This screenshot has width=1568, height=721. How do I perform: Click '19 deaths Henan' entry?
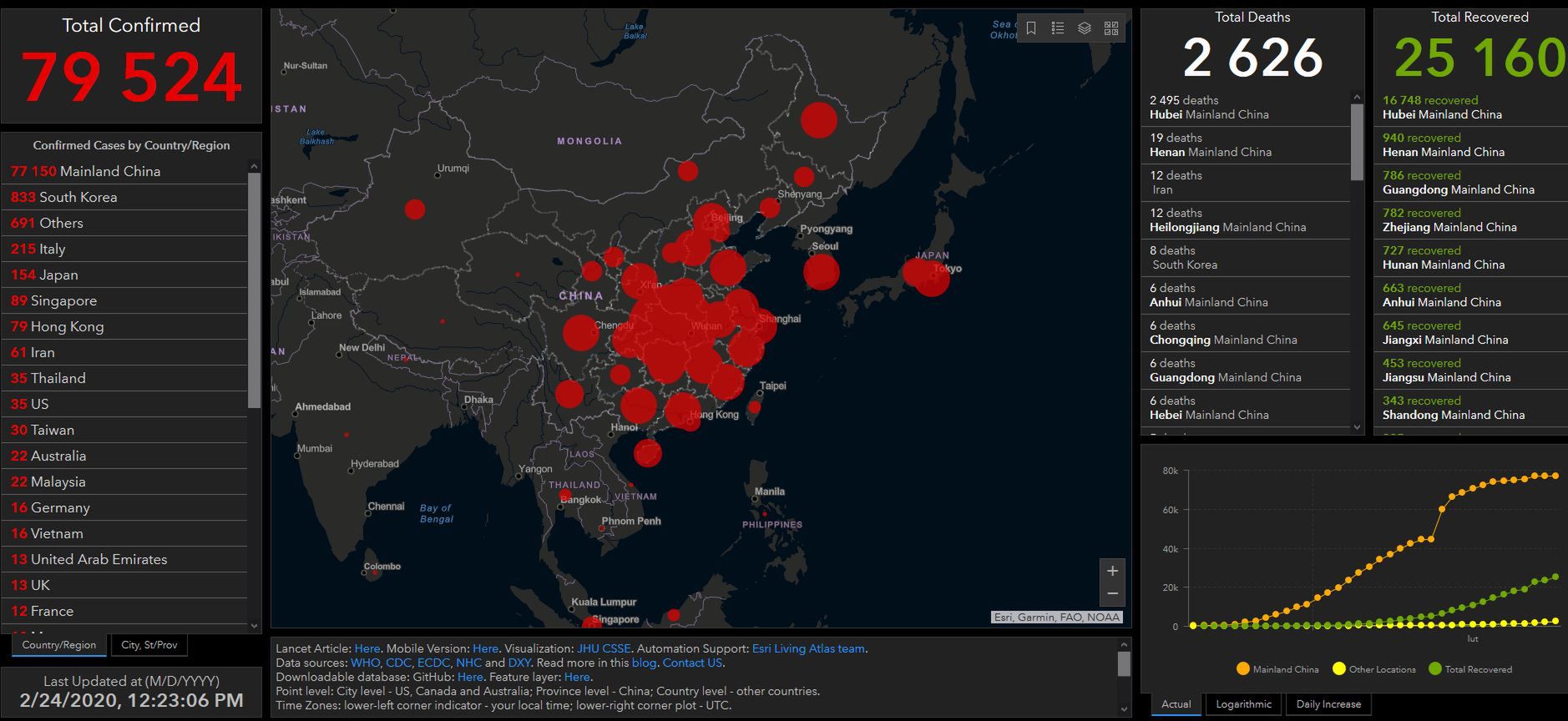(x=1245, y=145)
